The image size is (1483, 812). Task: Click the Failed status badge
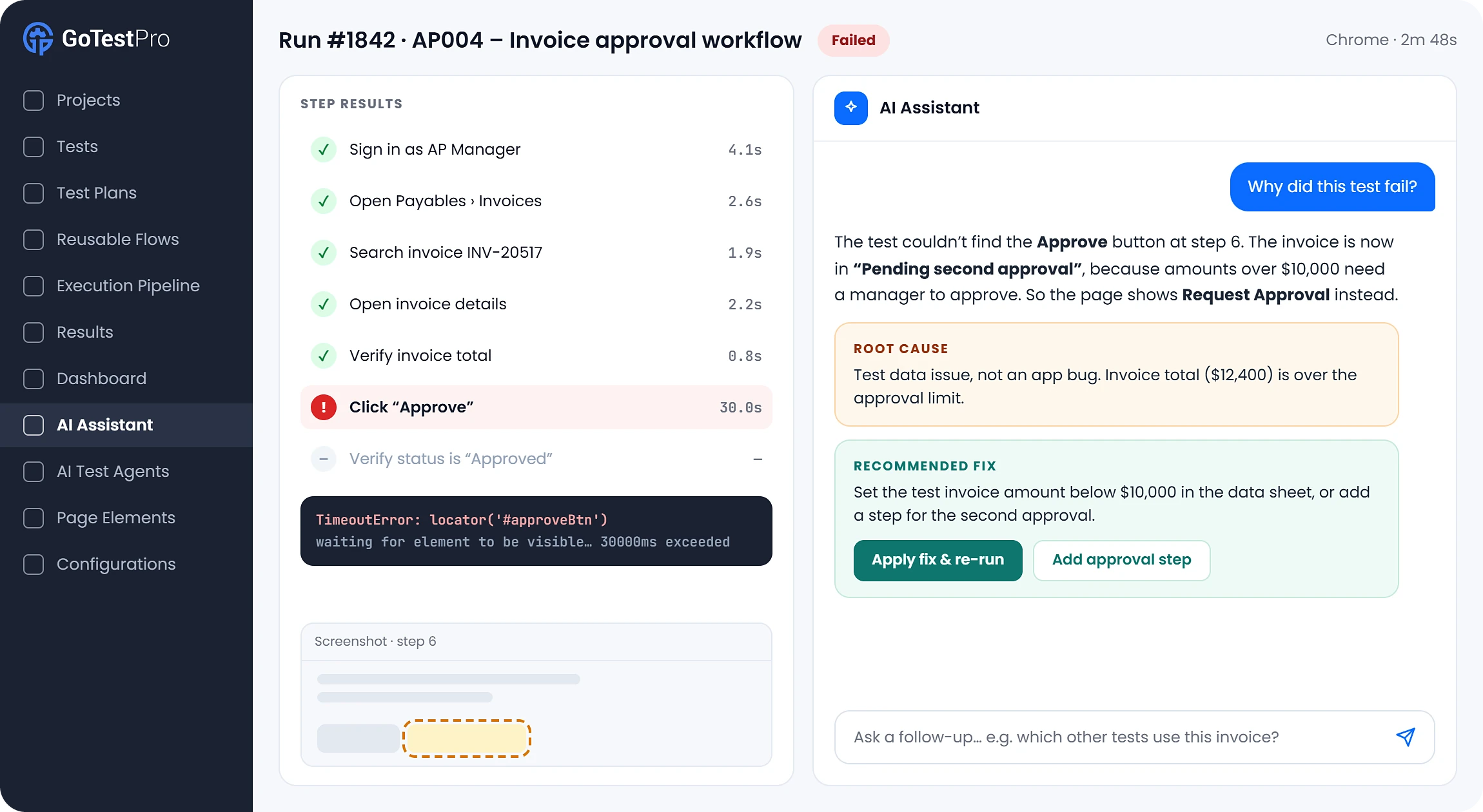(853, 41)
